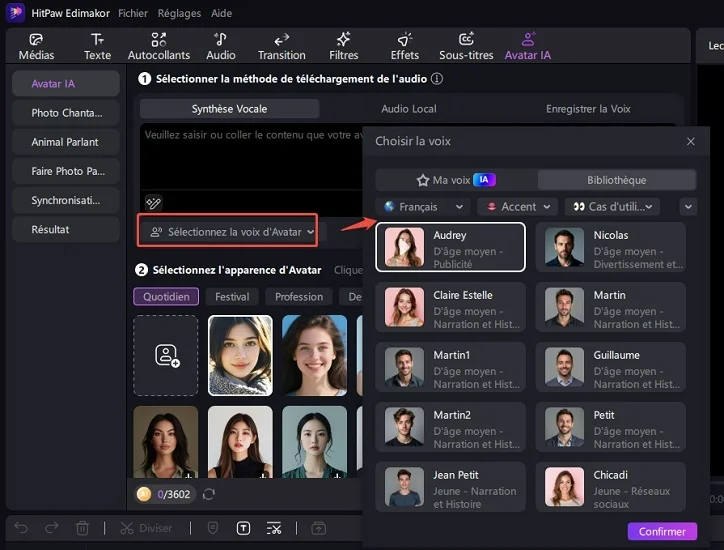Switch to the Audio Local tab
The width and height of the screenshot is (724, 550).
(408, 109)
